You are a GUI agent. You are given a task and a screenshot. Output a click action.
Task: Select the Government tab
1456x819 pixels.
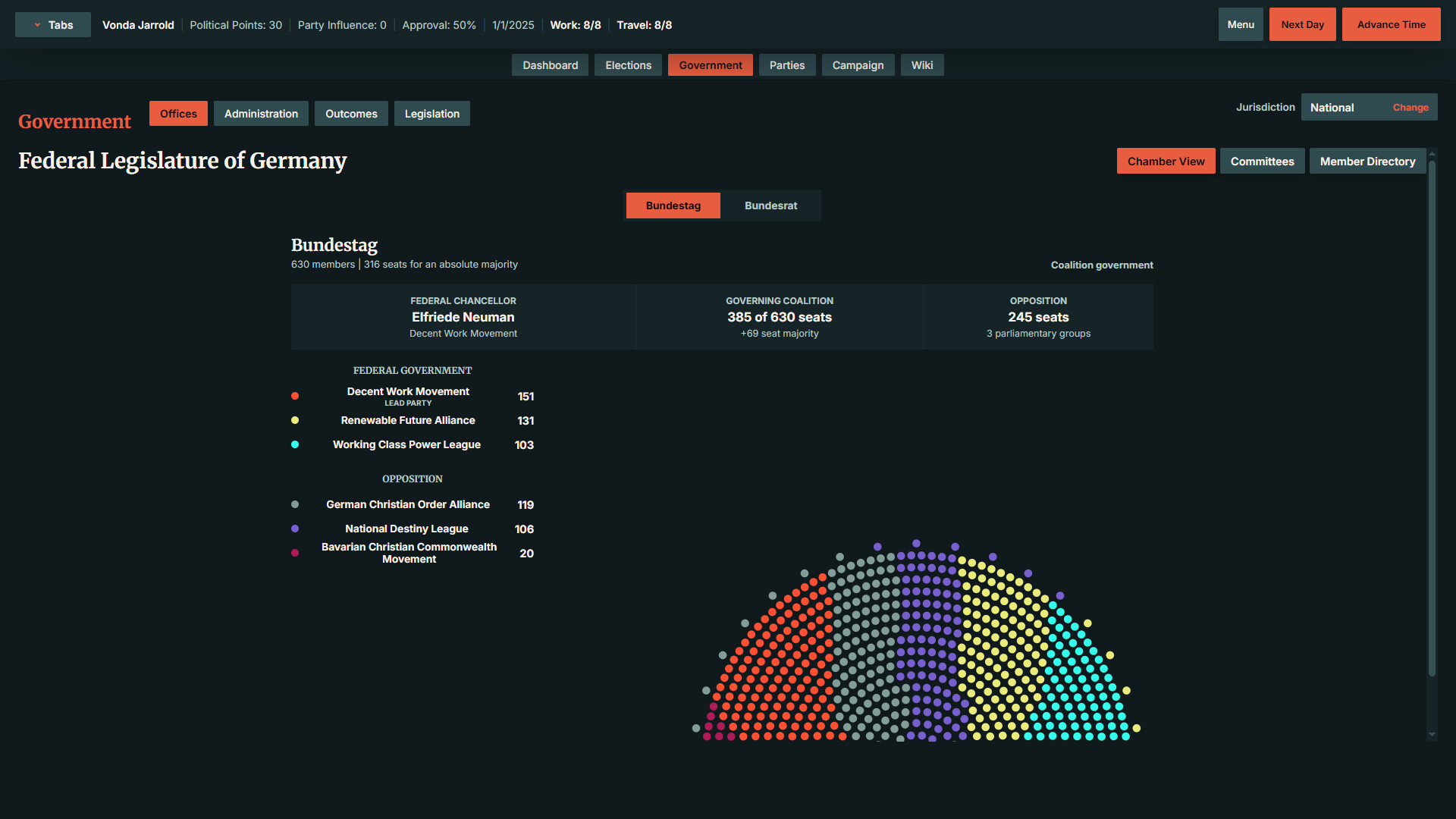pyautogui.click(x=710, y=65)
